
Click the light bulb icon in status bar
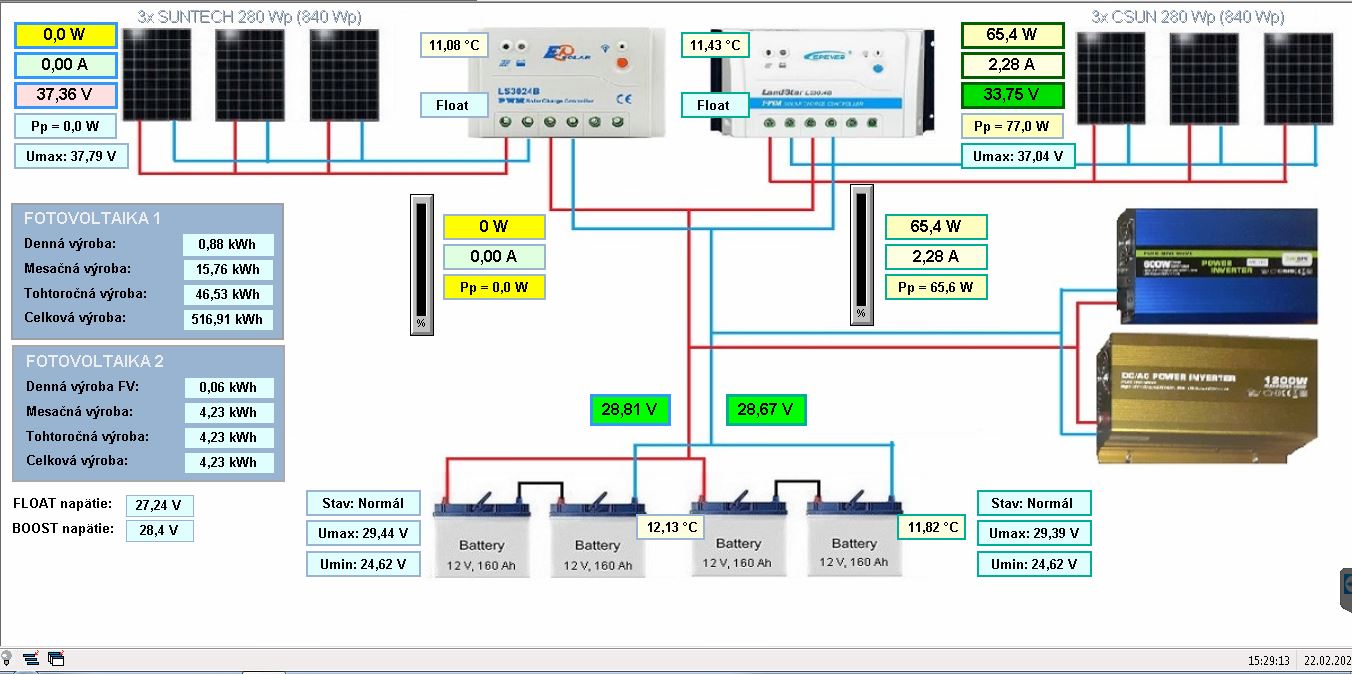coord(6,659)
